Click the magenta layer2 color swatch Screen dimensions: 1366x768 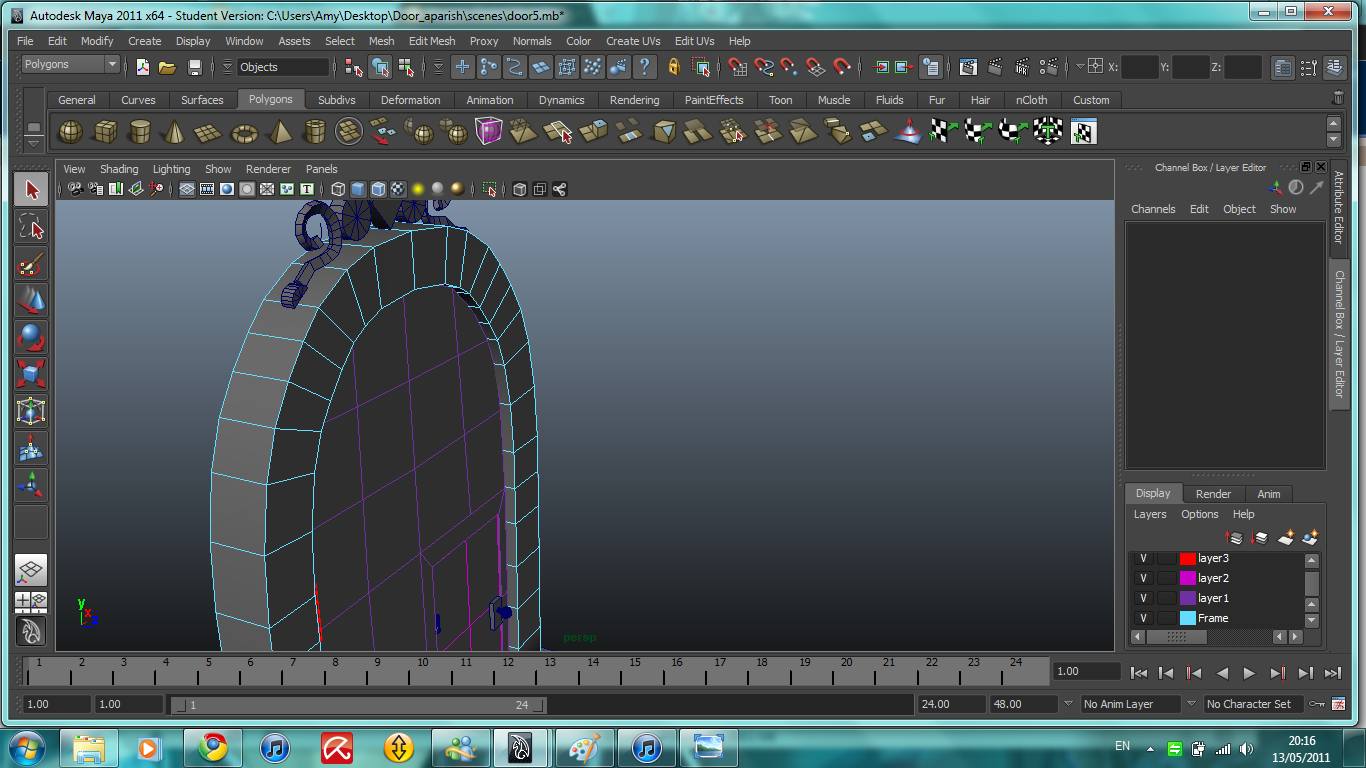click(1187, 578)
